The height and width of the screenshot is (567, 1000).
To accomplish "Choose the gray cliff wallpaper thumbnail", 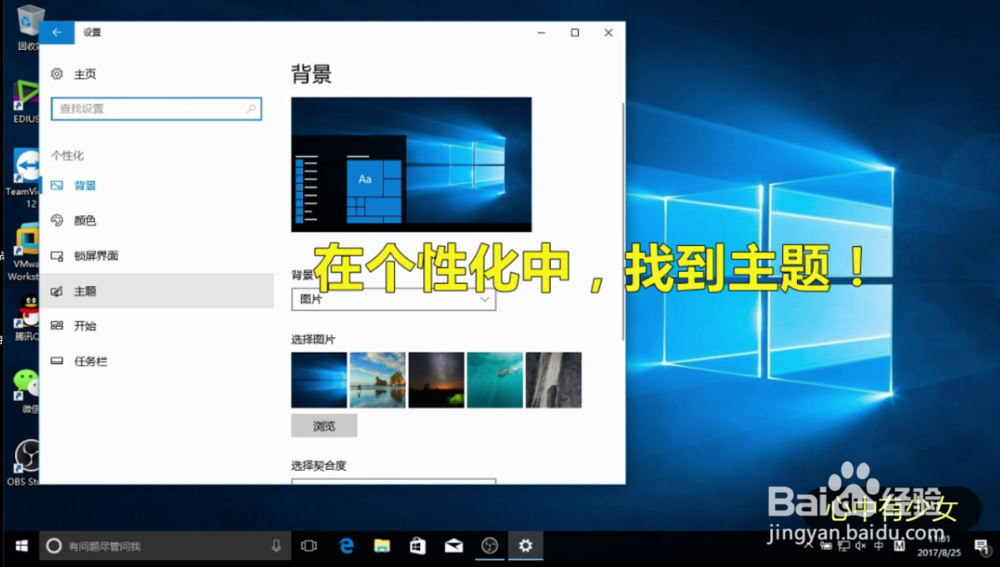I will click(554, 380).
